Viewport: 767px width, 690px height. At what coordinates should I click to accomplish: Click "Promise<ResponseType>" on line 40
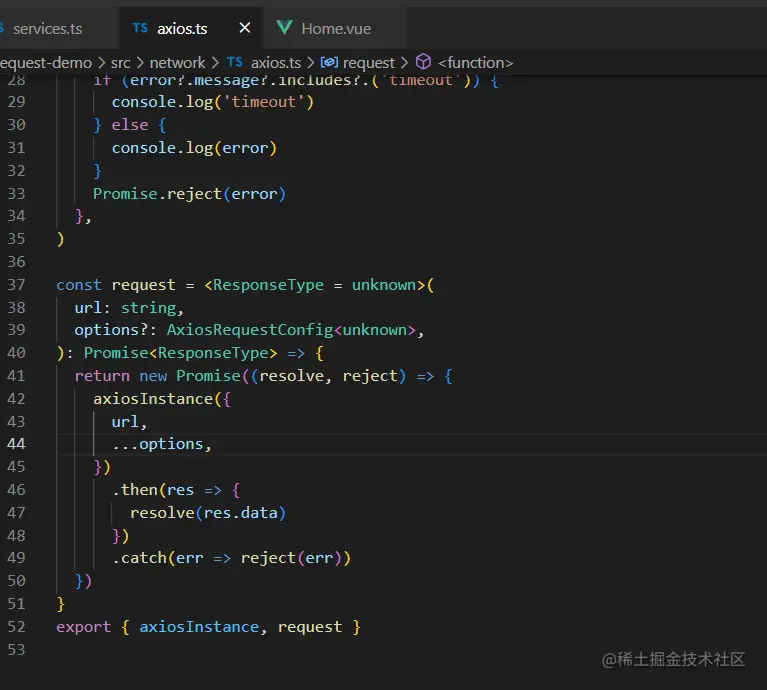pos(180,353)
